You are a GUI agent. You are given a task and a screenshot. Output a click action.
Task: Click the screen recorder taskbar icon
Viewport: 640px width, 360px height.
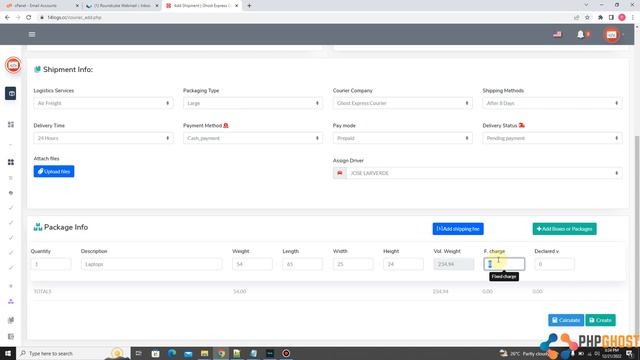tap(286, 353)
